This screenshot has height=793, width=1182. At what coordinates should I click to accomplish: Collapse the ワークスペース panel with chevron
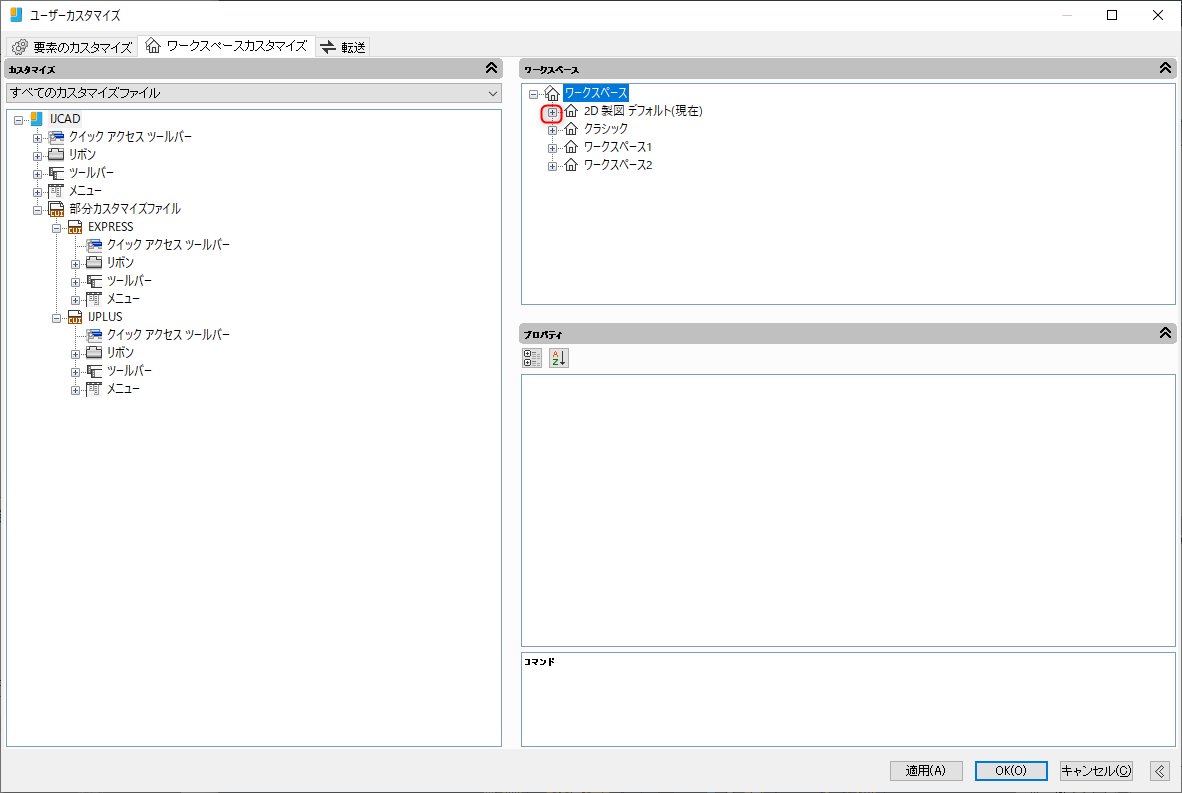pos(1165,69)
